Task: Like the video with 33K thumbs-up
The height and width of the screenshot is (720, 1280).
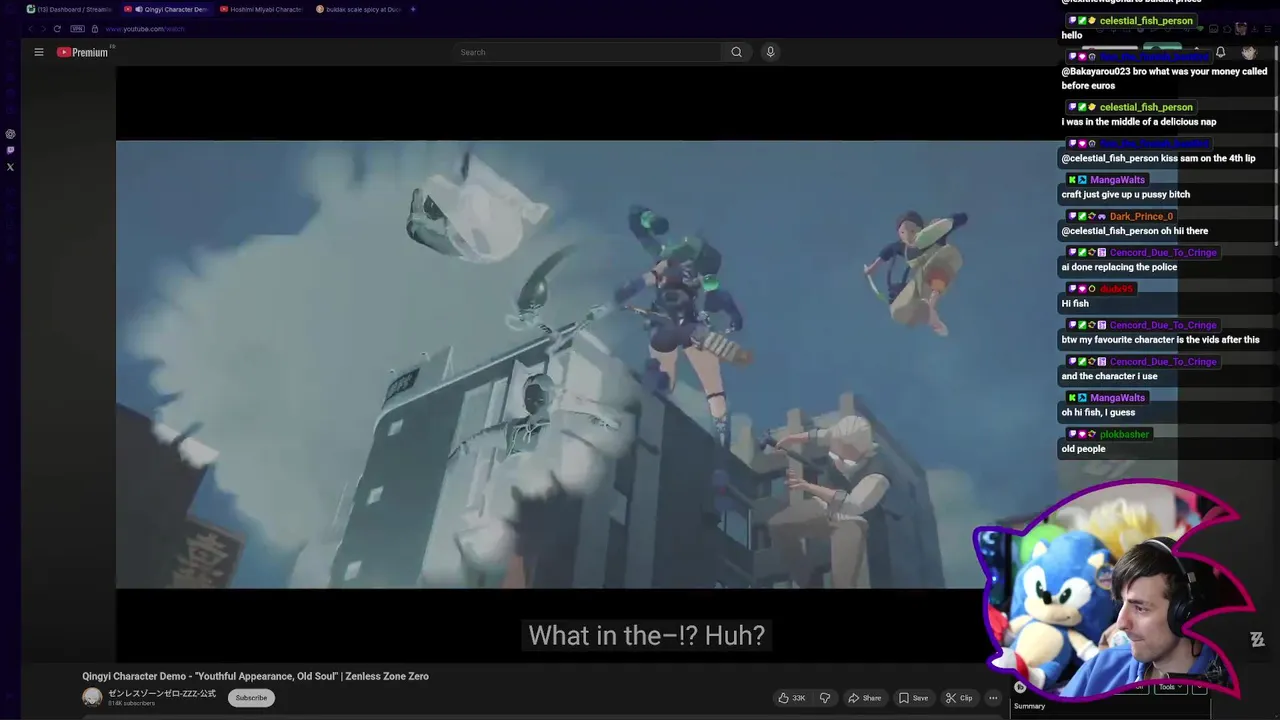Action: click(792, 698)
